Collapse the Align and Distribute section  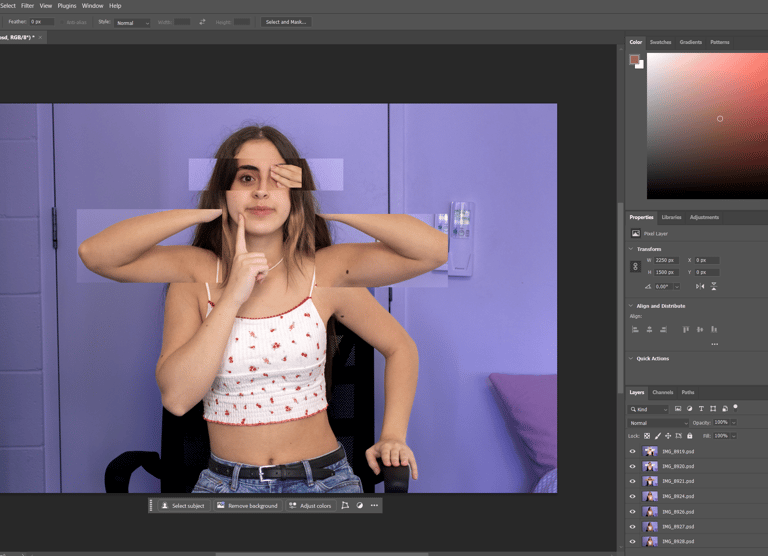click(631, 306)
